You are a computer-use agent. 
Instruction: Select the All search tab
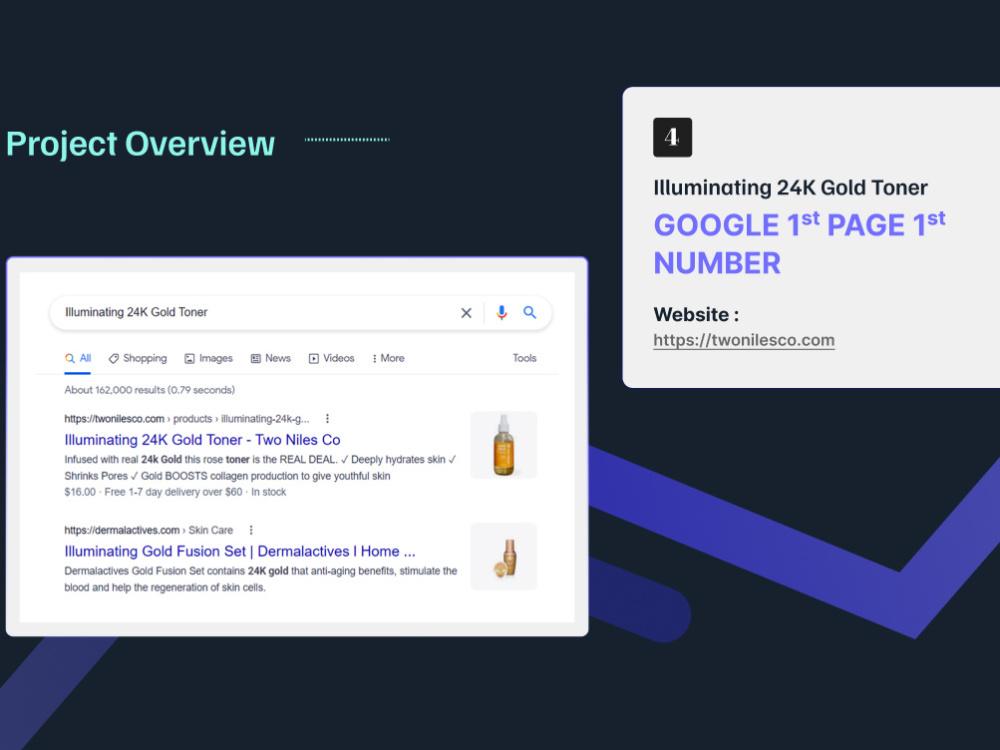[x=78, y=358]
